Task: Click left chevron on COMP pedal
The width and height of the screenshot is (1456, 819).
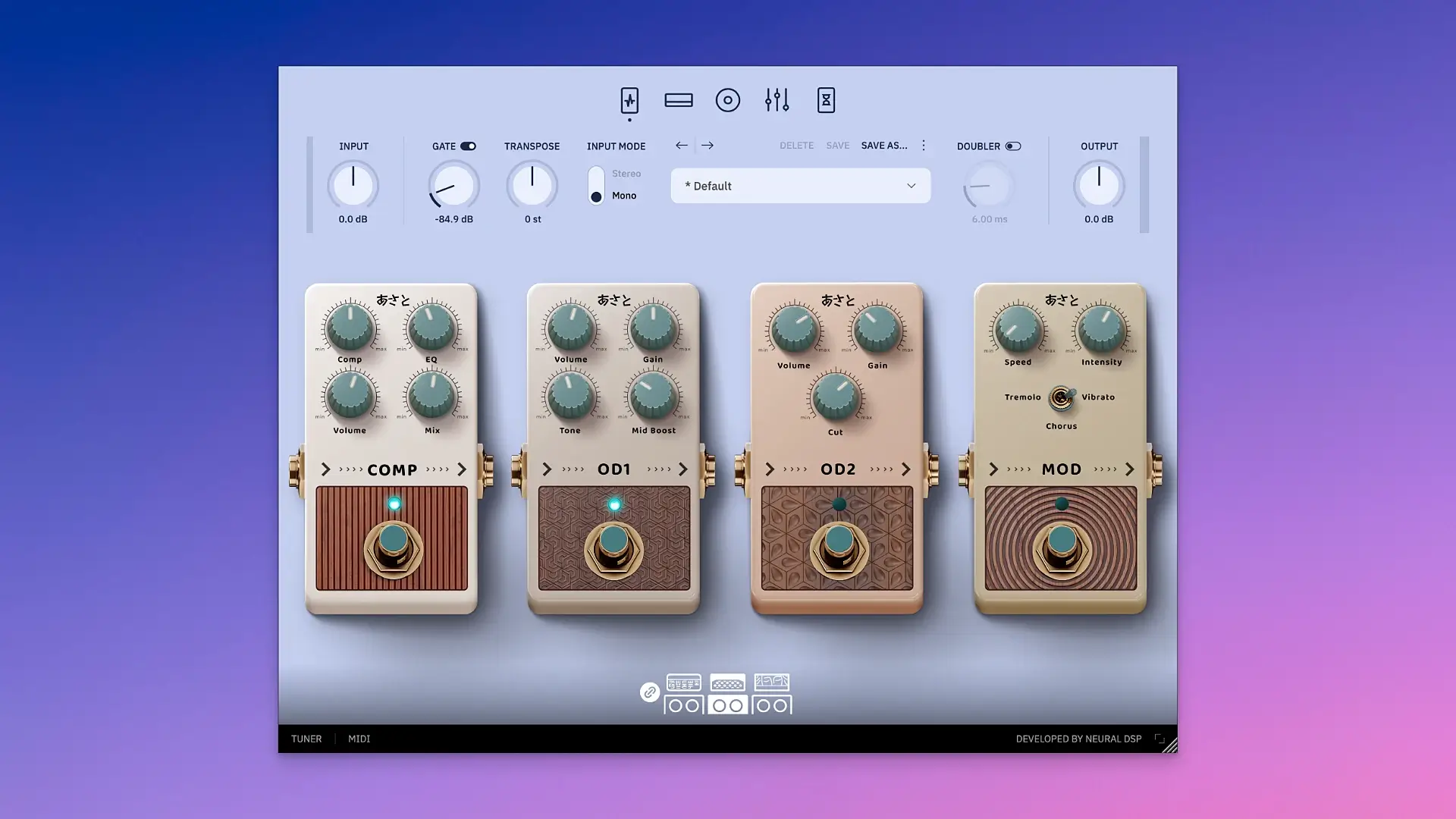Action: coord(325,469)
